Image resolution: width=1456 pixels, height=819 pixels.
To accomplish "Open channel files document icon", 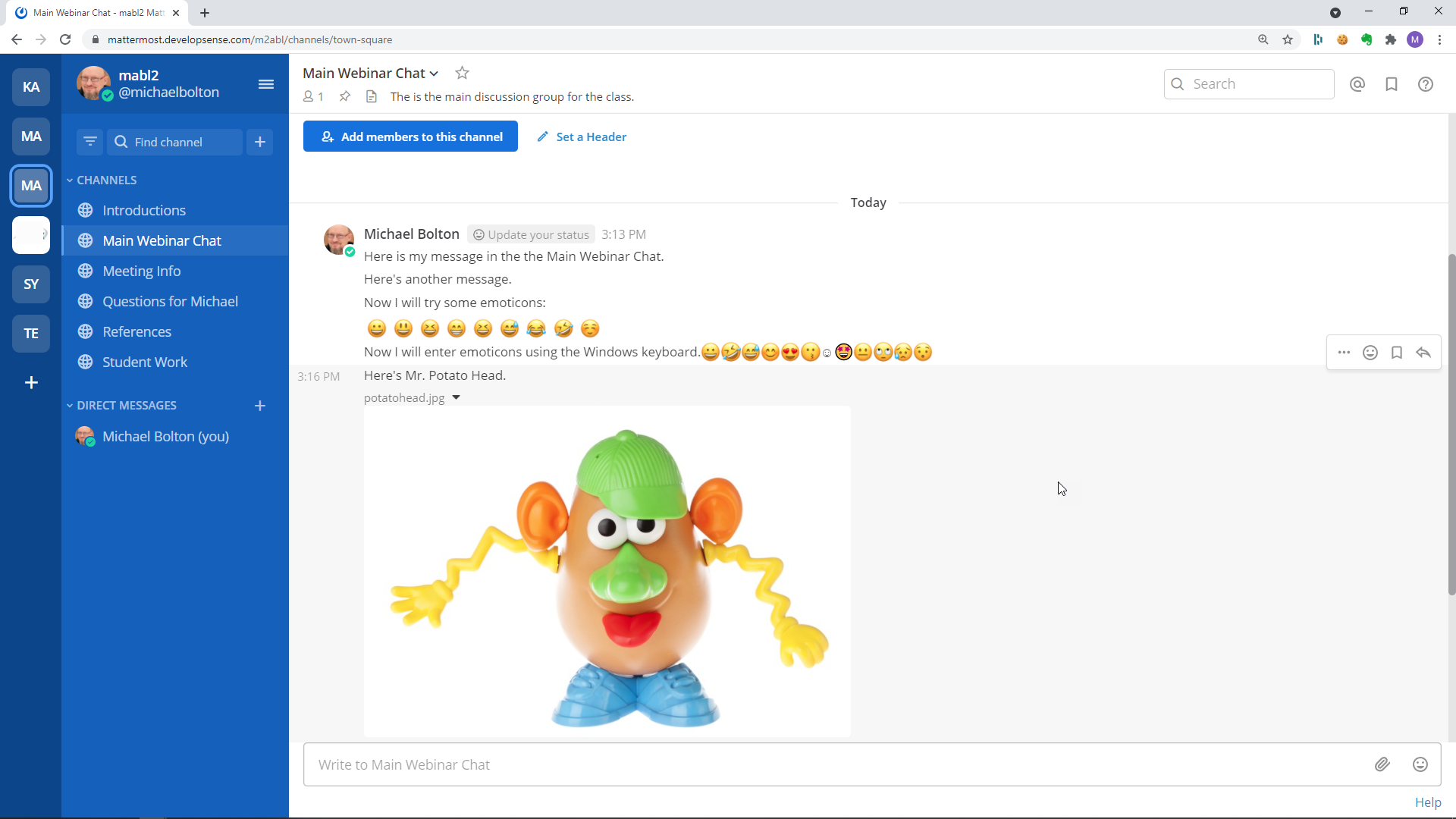I will tap(372, 96).
